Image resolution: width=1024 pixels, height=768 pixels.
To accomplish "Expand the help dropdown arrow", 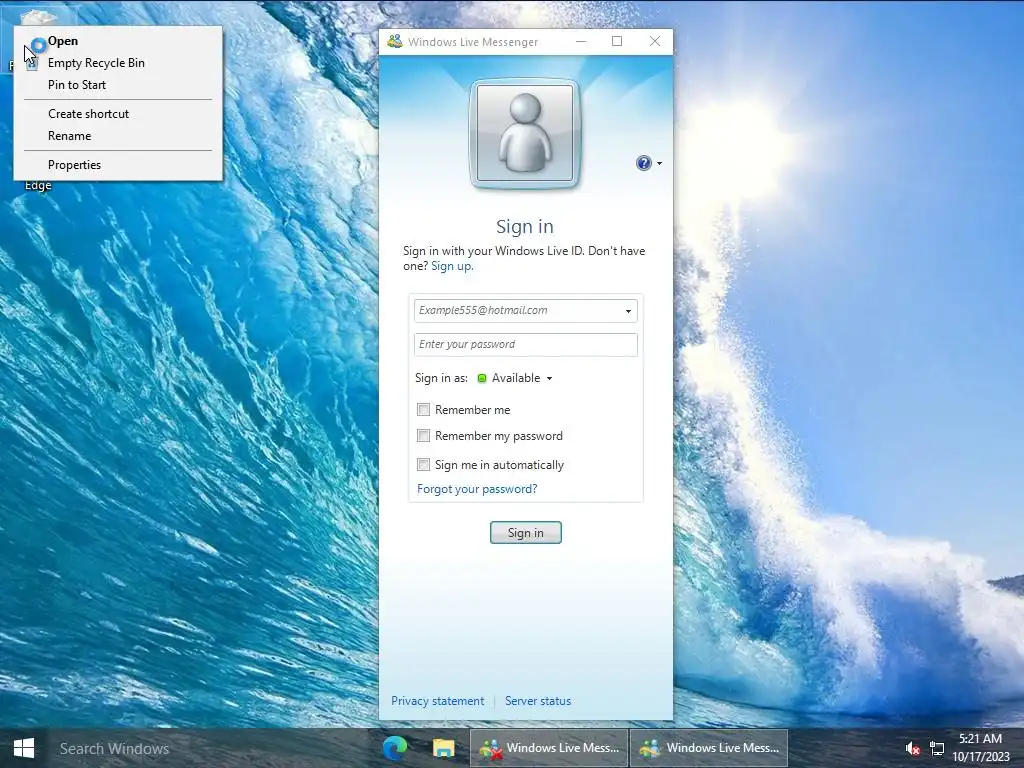I will point(660,163).
